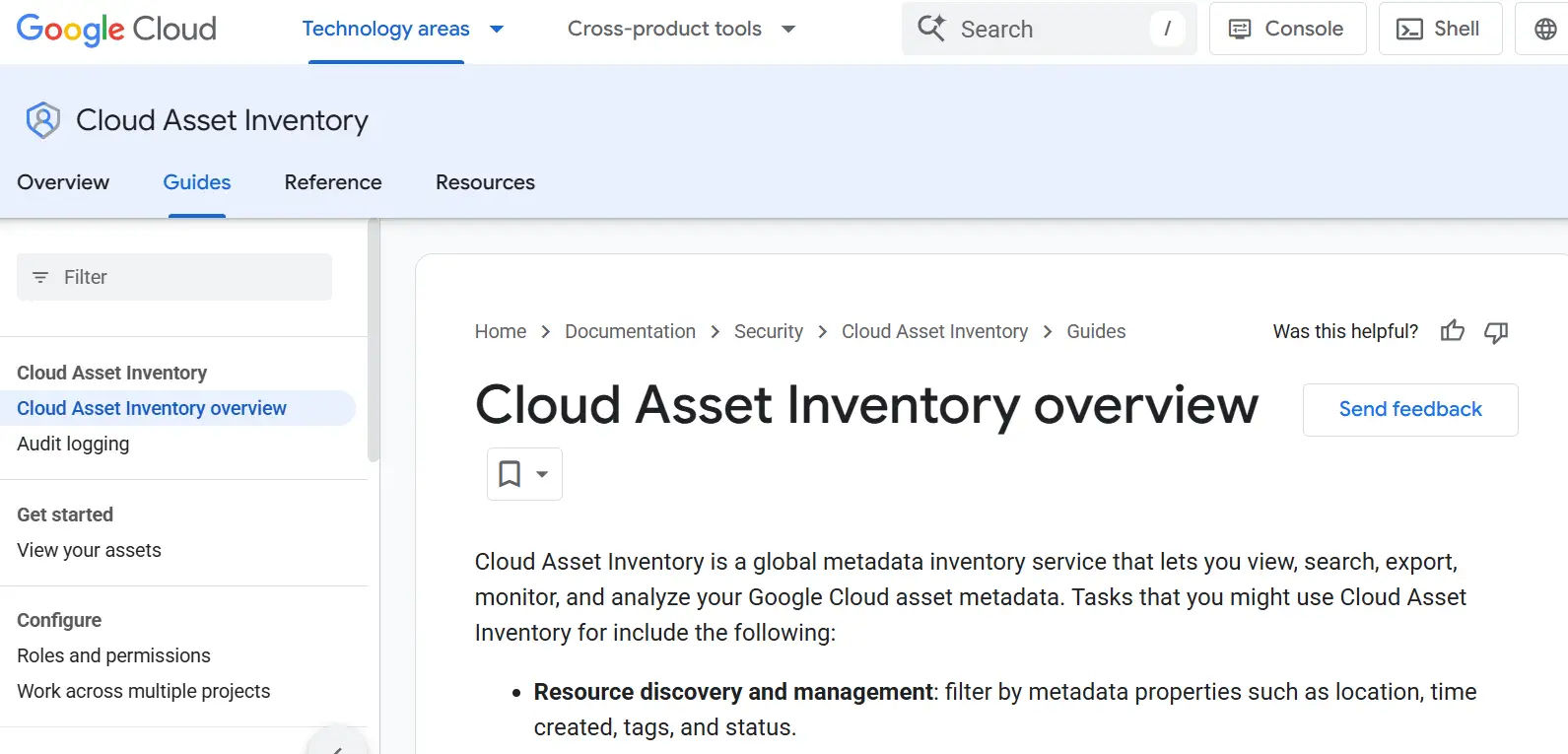Screen dimensions: 1568x754
Task: Open the Technology areas menu
Action: 385,29
